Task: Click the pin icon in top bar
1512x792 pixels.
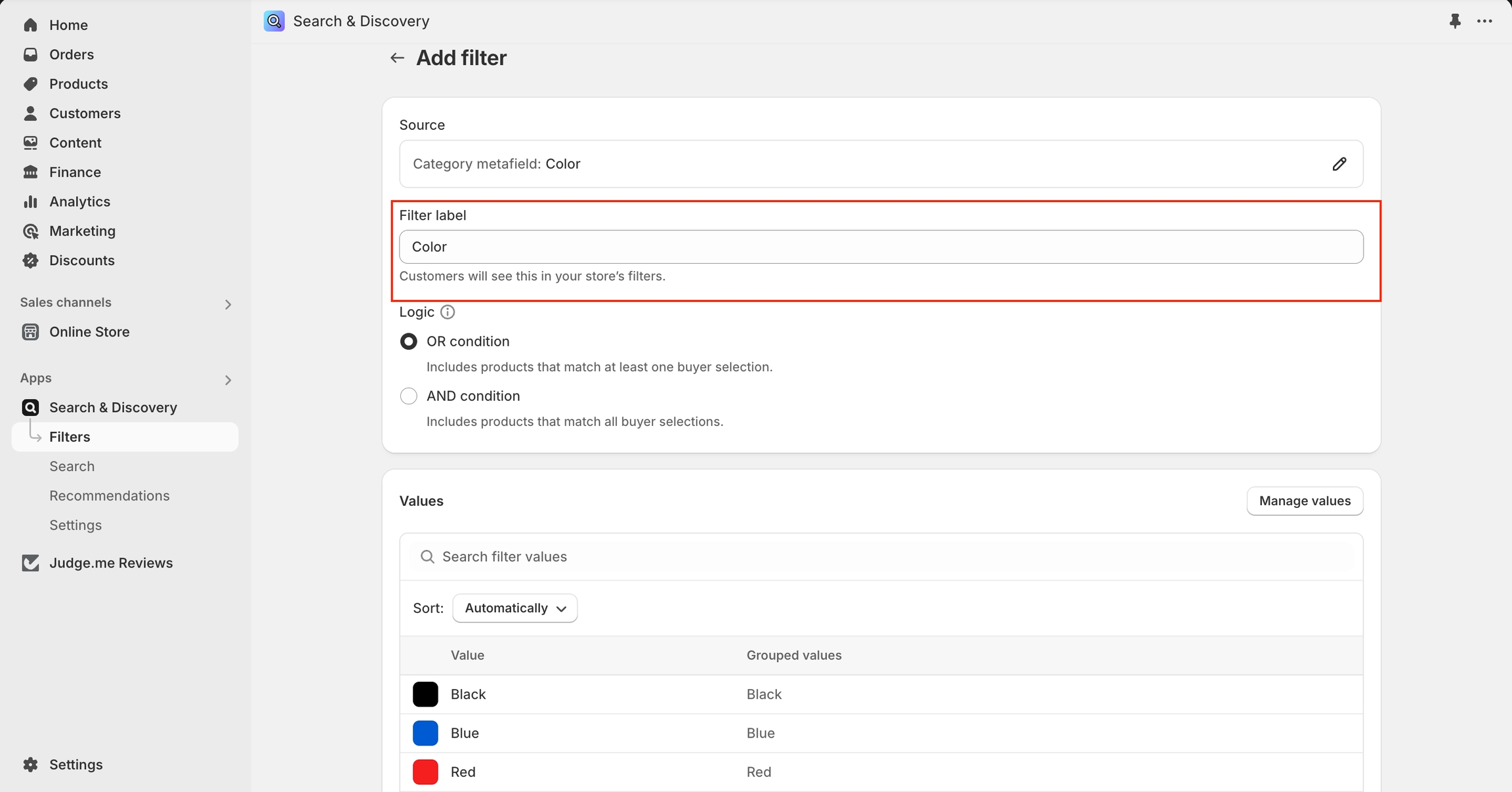Action: coord(1455,21)
